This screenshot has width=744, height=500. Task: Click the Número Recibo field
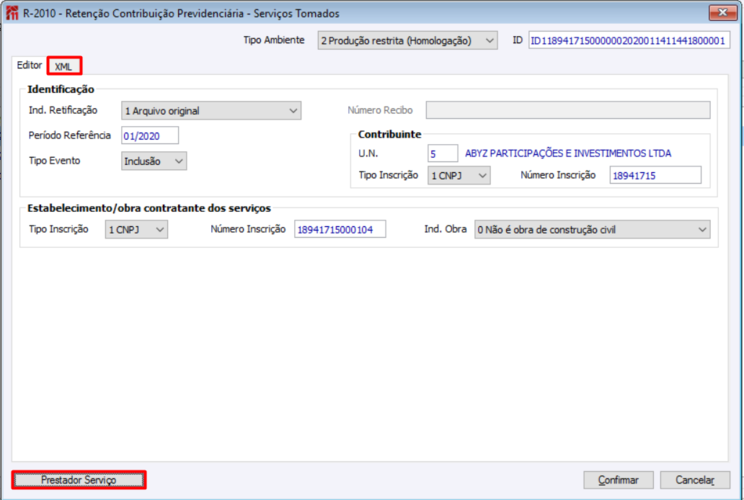(x=568, y=110)
